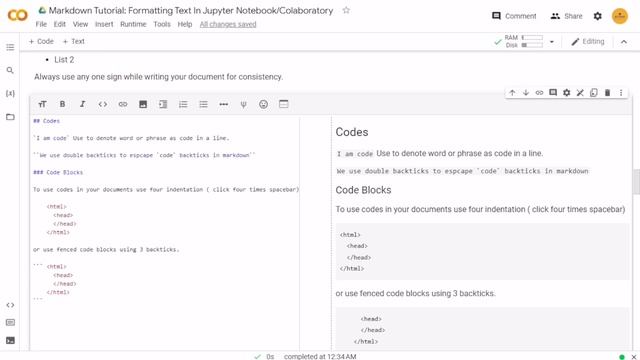The width and height of the screenshot is (640, 360).
Task: Add a numbered list
Action: (x=183, y=104)
